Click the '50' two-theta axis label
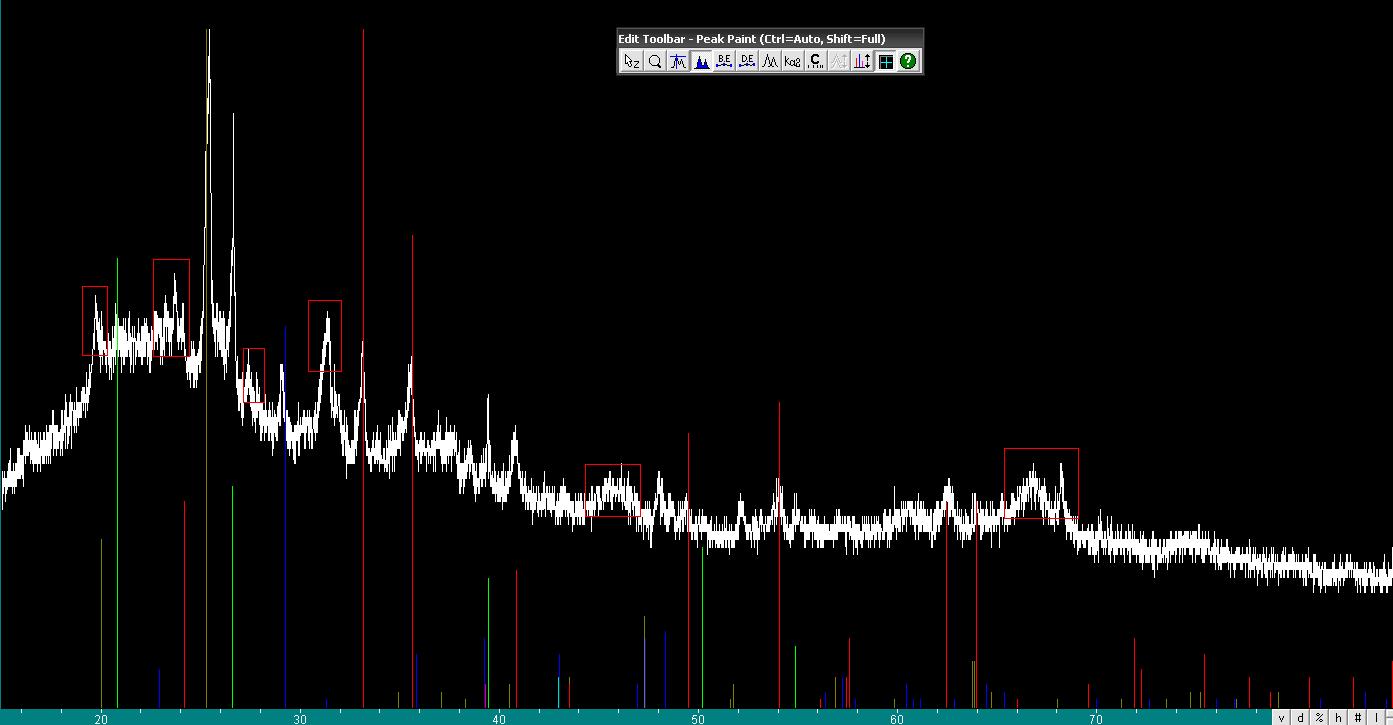The image size is (1393, 725). 698,718
